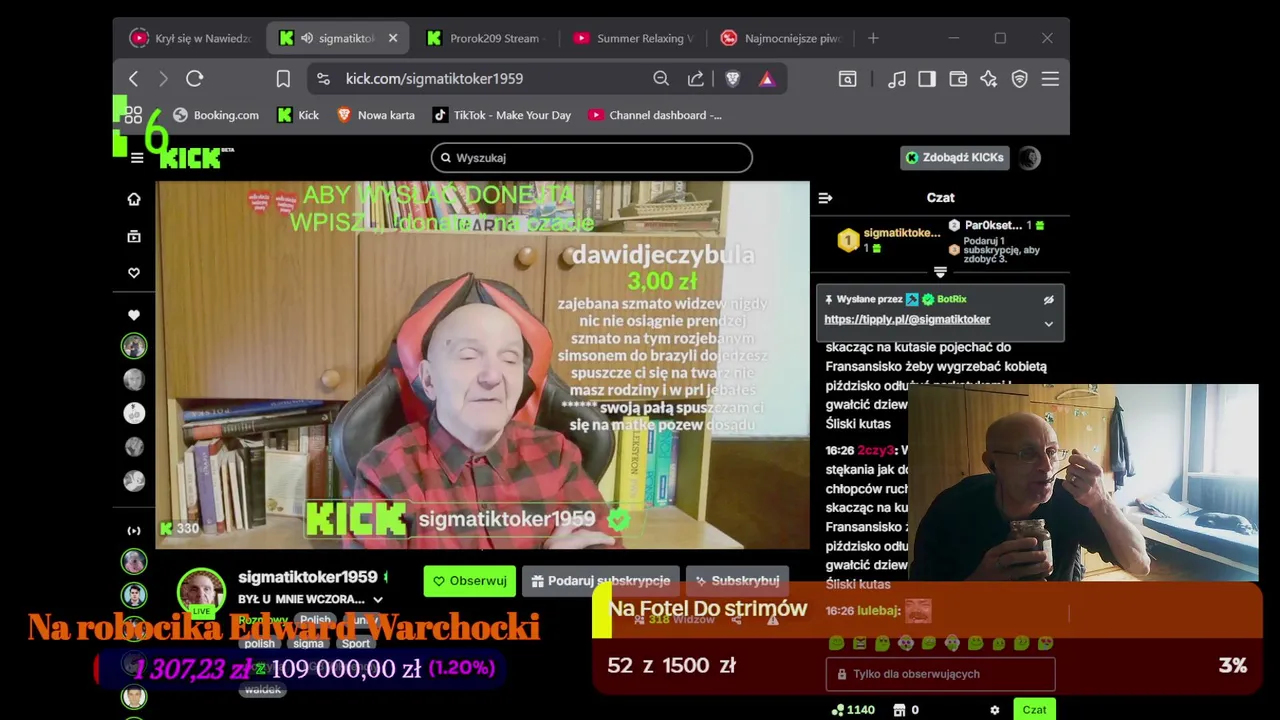Screen dimensions: 1280x720
Task: Open the recommended live channels sidebar icon
Action: click(x=134, y=530)
